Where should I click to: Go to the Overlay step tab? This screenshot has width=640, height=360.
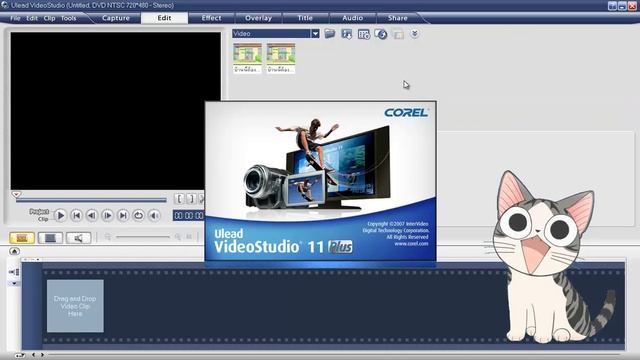coord(258,18)
